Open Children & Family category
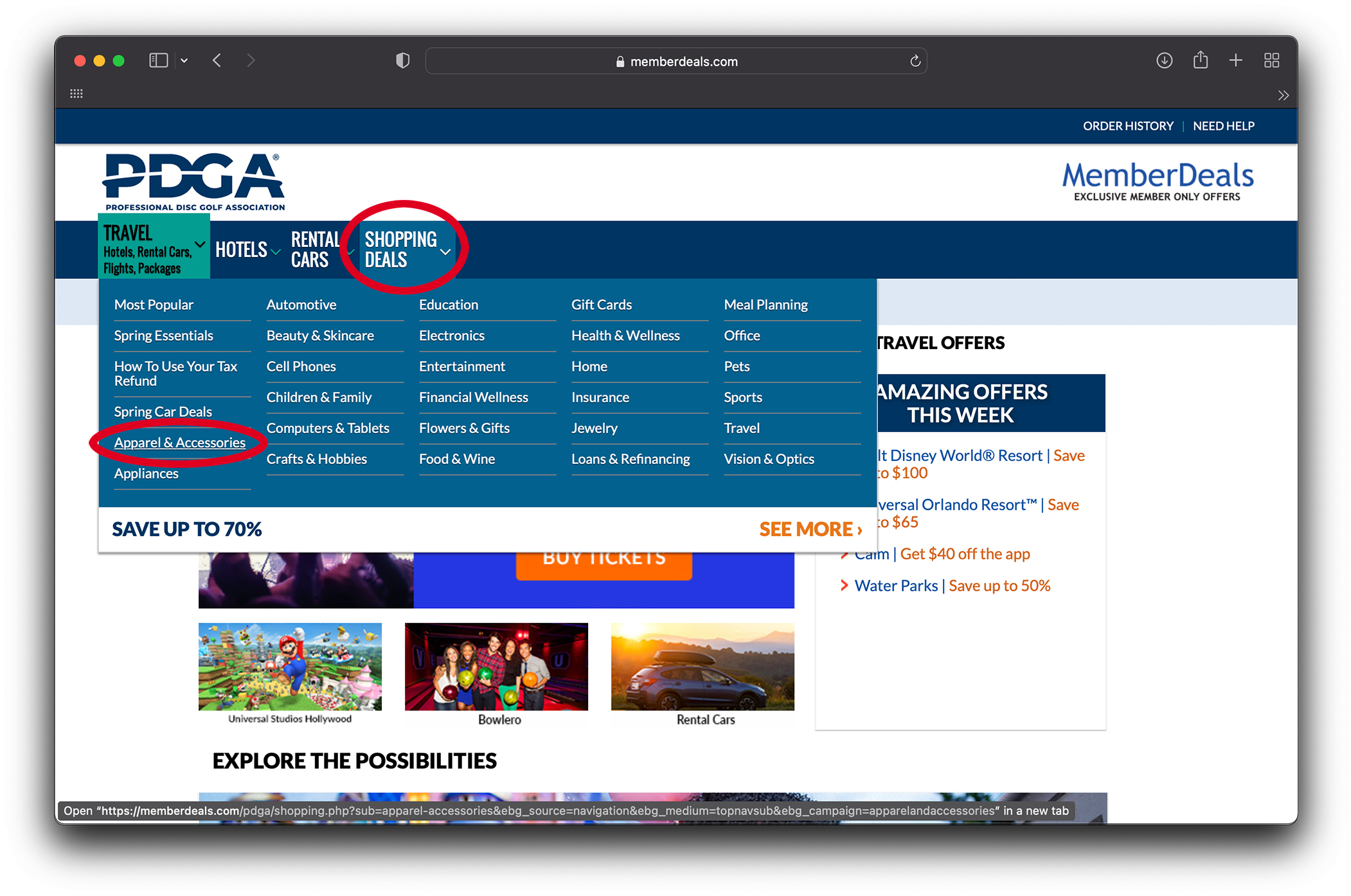Image resolution: width=1351 pixels, height=896 pixels. coord(319,397)
